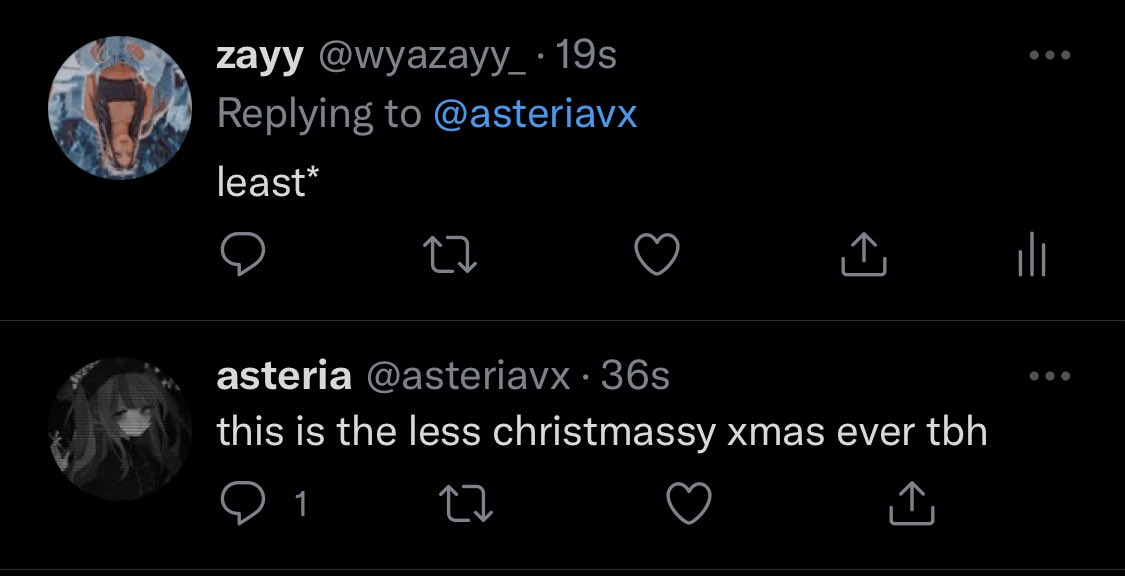
Task: Share zayy's "least*" tweet
Action: 863,257
